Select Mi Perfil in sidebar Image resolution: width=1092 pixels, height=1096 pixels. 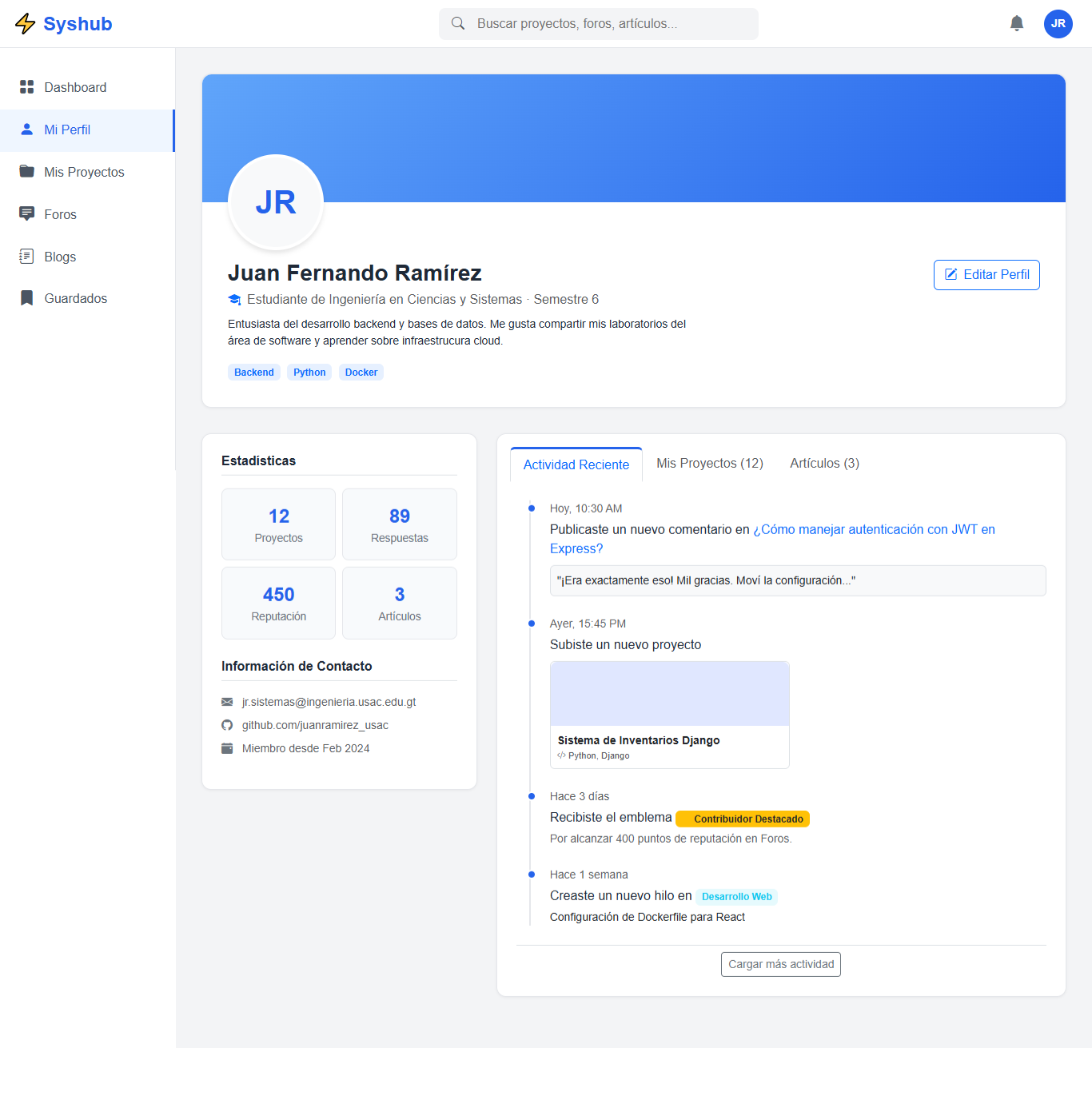pos(67,130)
